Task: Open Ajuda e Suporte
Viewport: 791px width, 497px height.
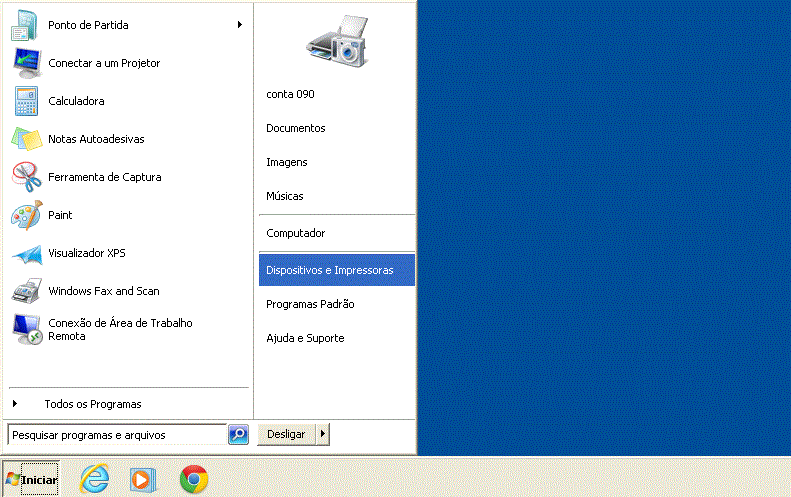Action: click(305, 338)
